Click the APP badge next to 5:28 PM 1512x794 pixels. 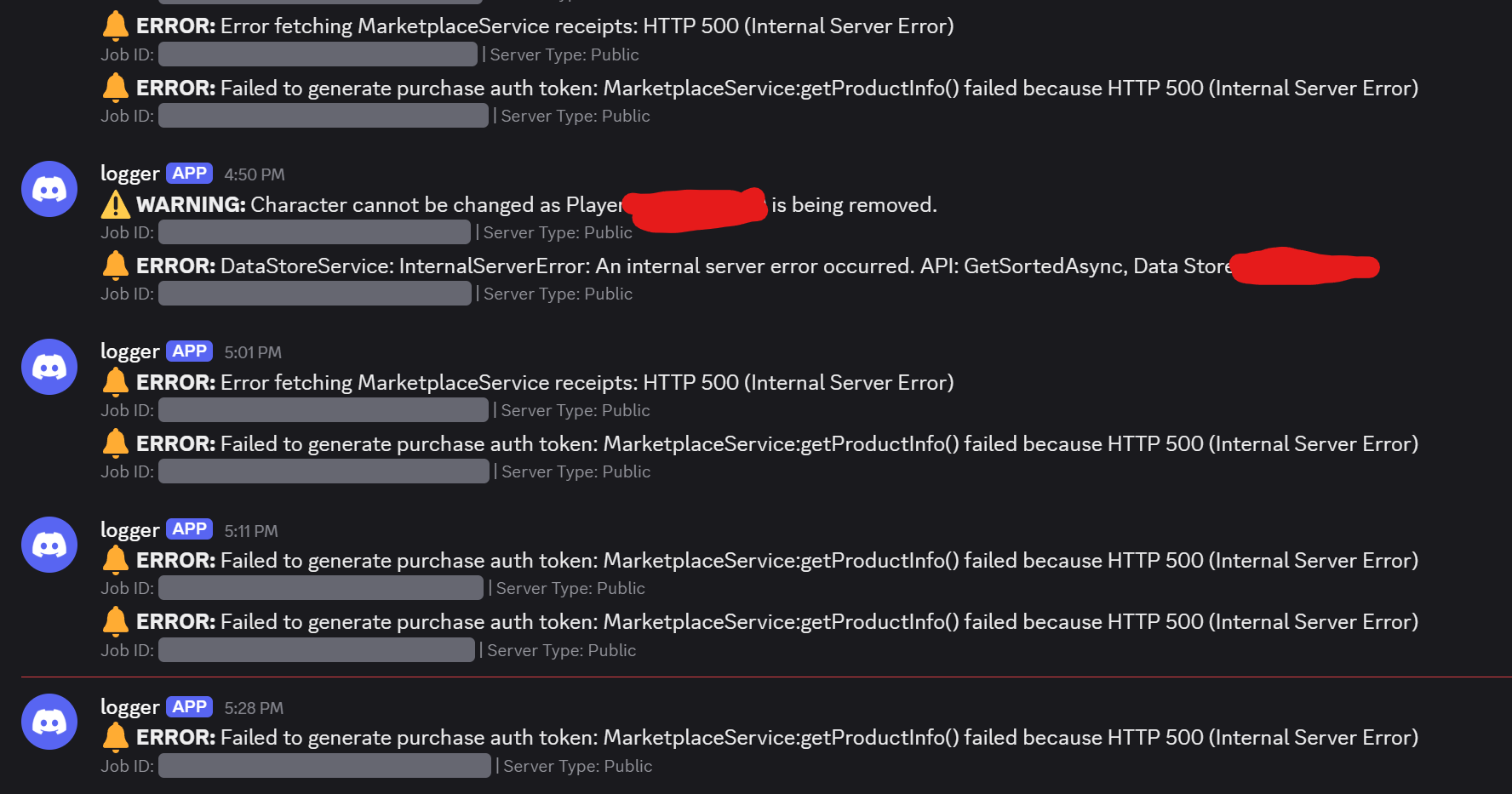click(x=189, y=707)
